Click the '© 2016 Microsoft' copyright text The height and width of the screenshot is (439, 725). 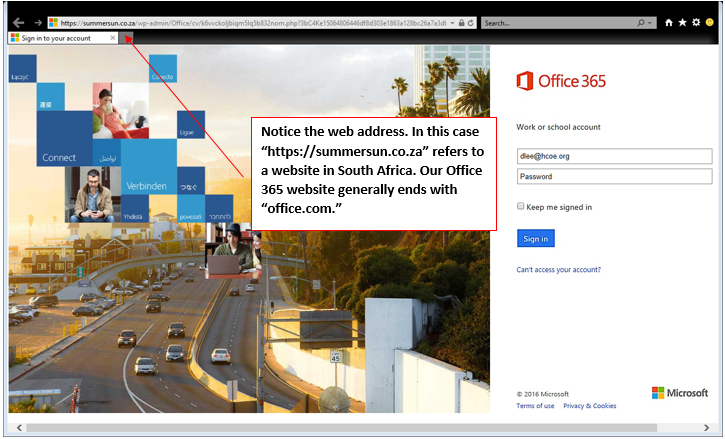pyautogui.click(x=543, y=394)
